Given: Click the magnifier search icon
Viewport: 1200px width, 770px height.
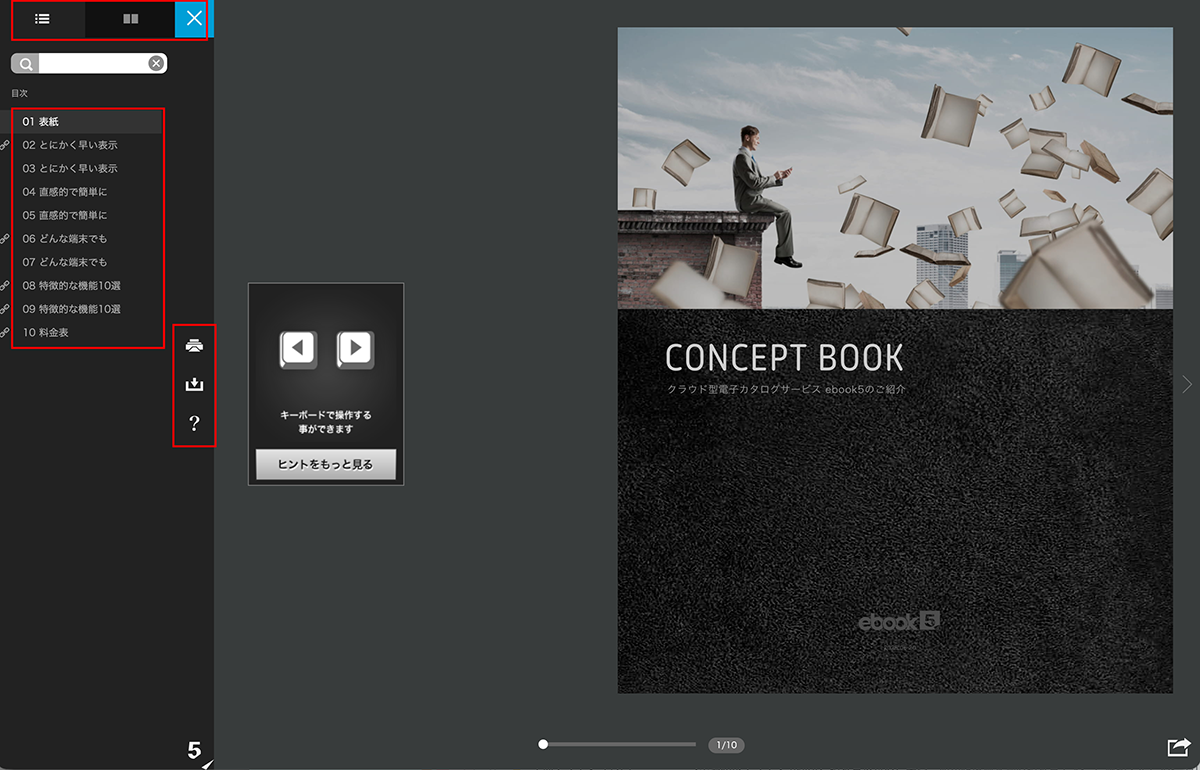Looking at the screenshot, I should pos(25,64).
